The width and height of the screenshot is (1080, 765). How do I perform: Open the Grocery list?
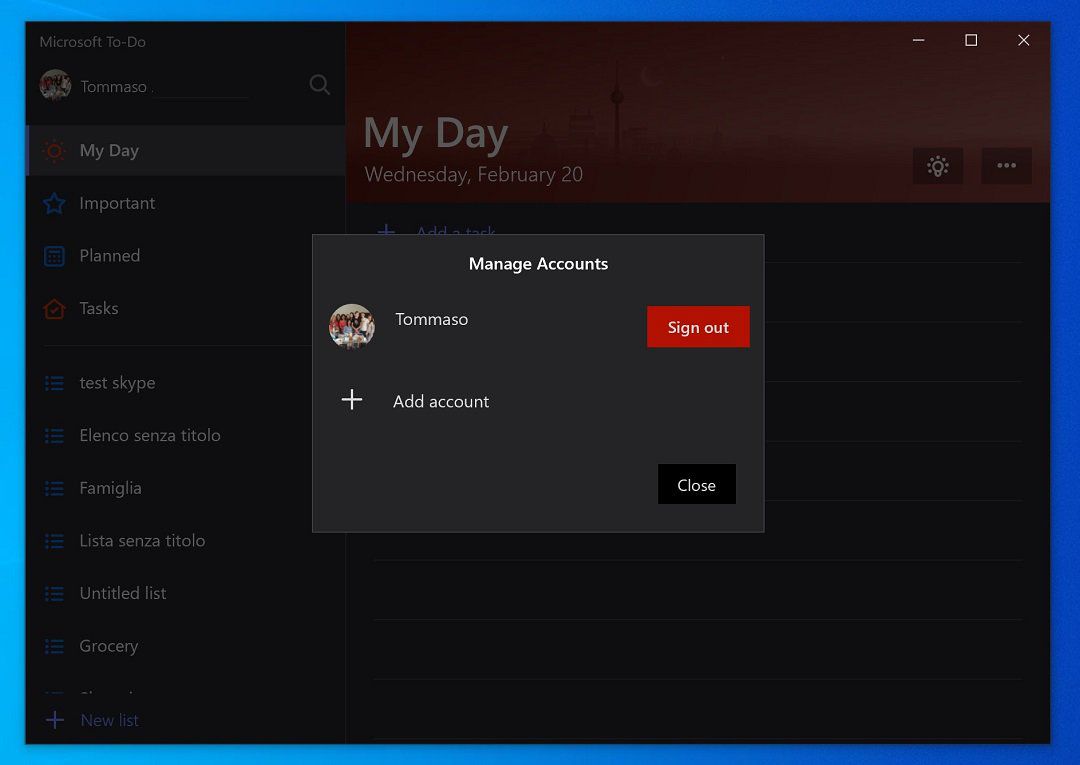tap(185, 646)
